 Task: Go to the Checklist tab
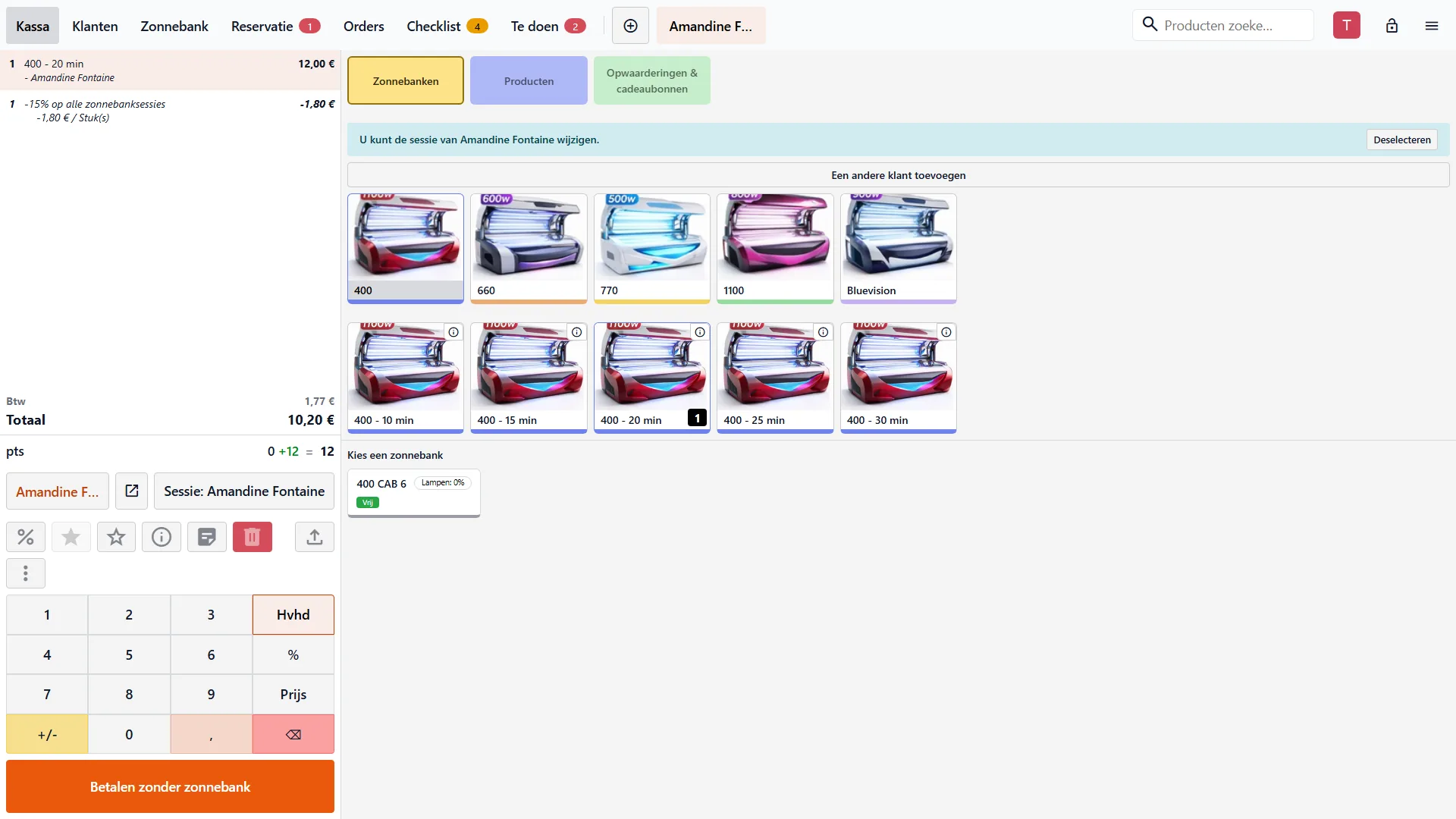[x=447, y=26]
